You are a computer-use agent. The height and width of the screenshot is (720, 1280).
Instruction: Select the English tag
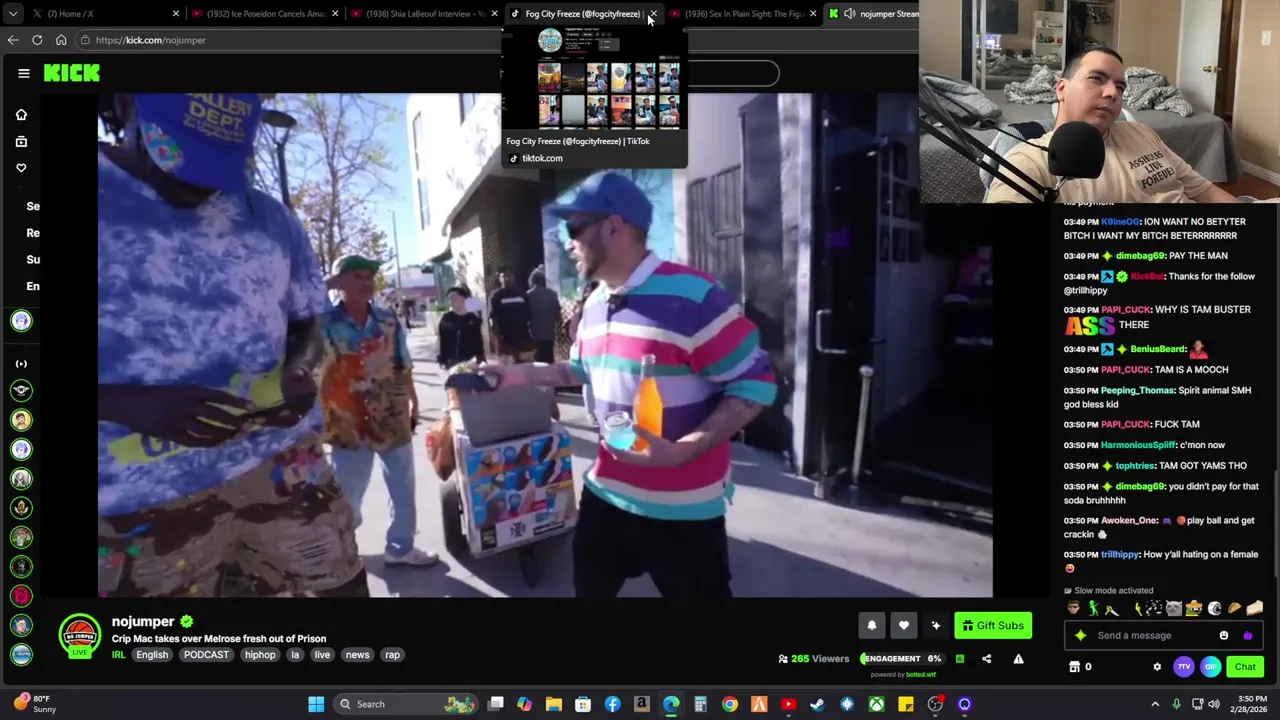coord(152,655)
